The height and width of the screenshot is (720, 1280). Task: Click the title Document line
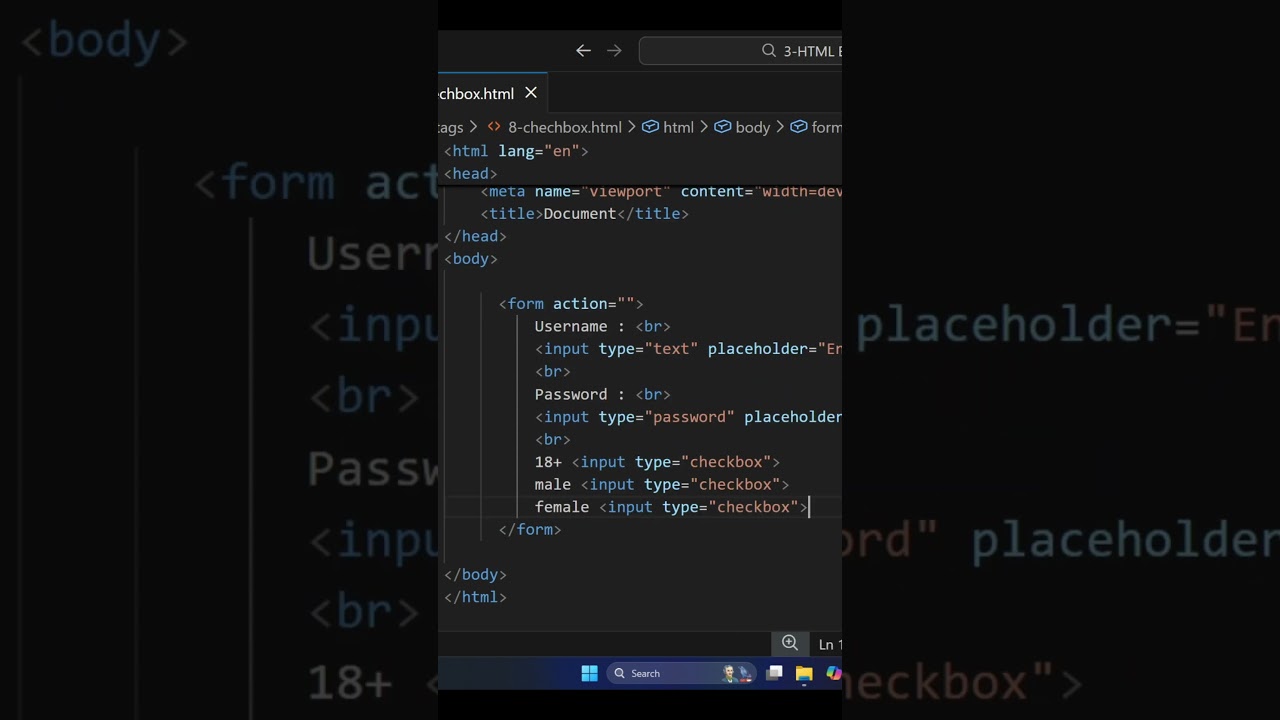click(584, 213)
